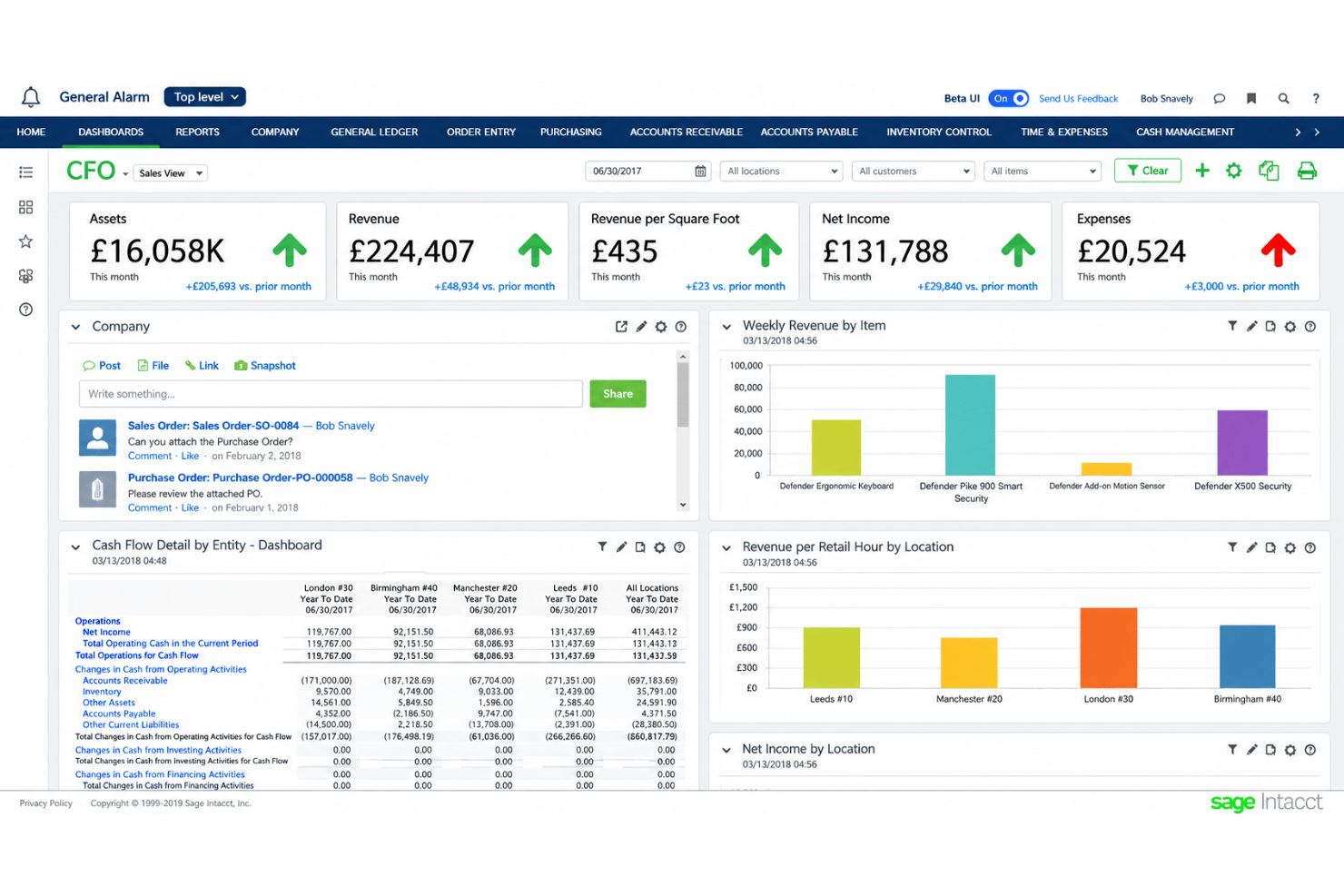Collapse Cash Flow Detail by Entity panel
This screenshot has width=1344, height=896.
76,546
